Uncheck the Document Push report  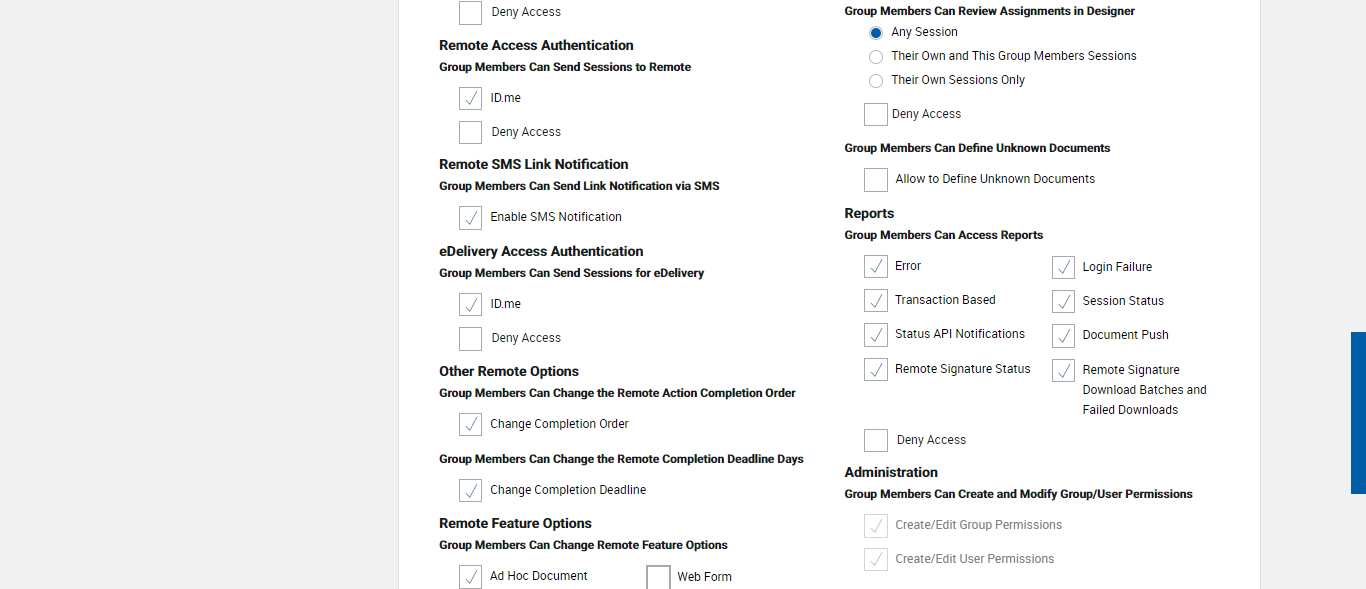tap(1064, 336)
